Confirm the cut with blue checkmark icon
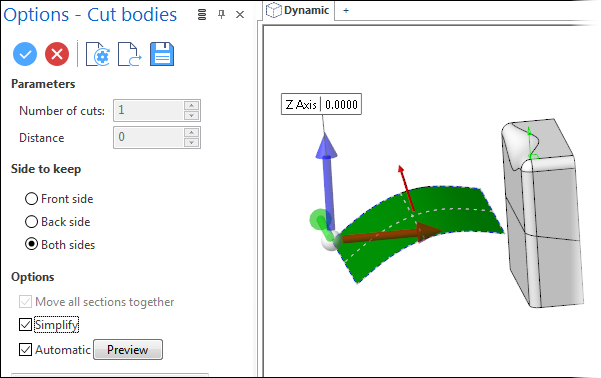 [x=25, y=54]
